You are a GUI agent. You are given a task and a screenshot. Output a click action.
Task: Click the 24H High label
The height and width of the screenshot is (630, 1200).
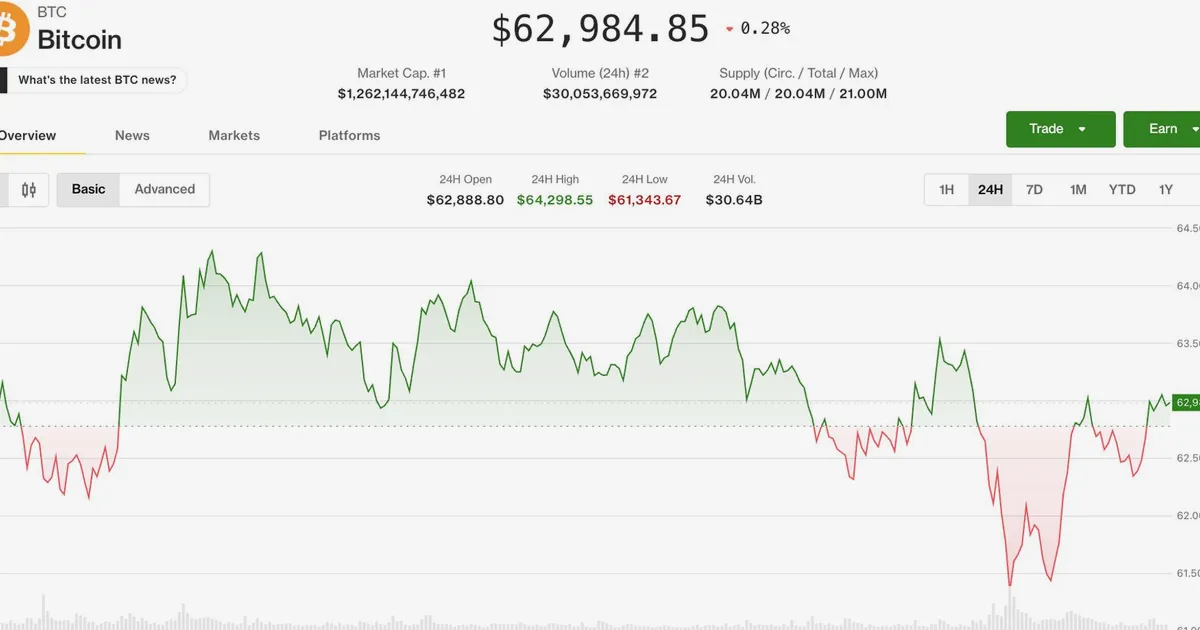pos(555,179)
